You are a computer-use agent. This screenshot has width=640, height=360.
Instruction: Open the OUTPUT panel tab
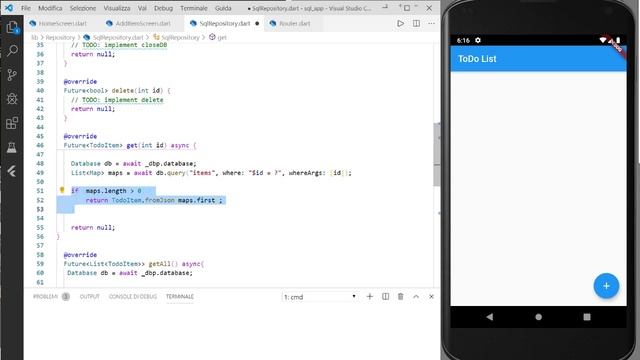(89, 297)
